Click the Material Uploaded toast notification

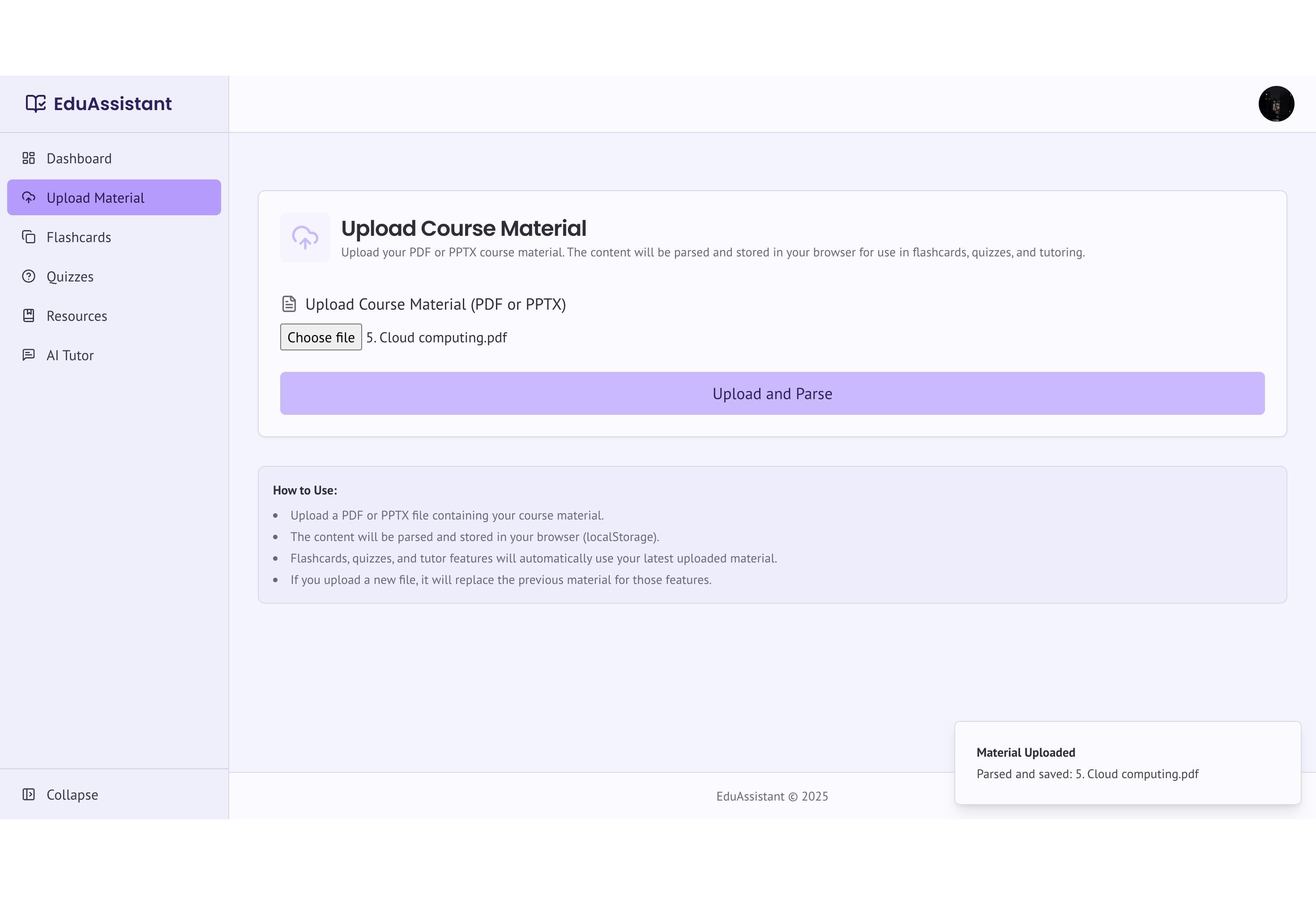1127,763
